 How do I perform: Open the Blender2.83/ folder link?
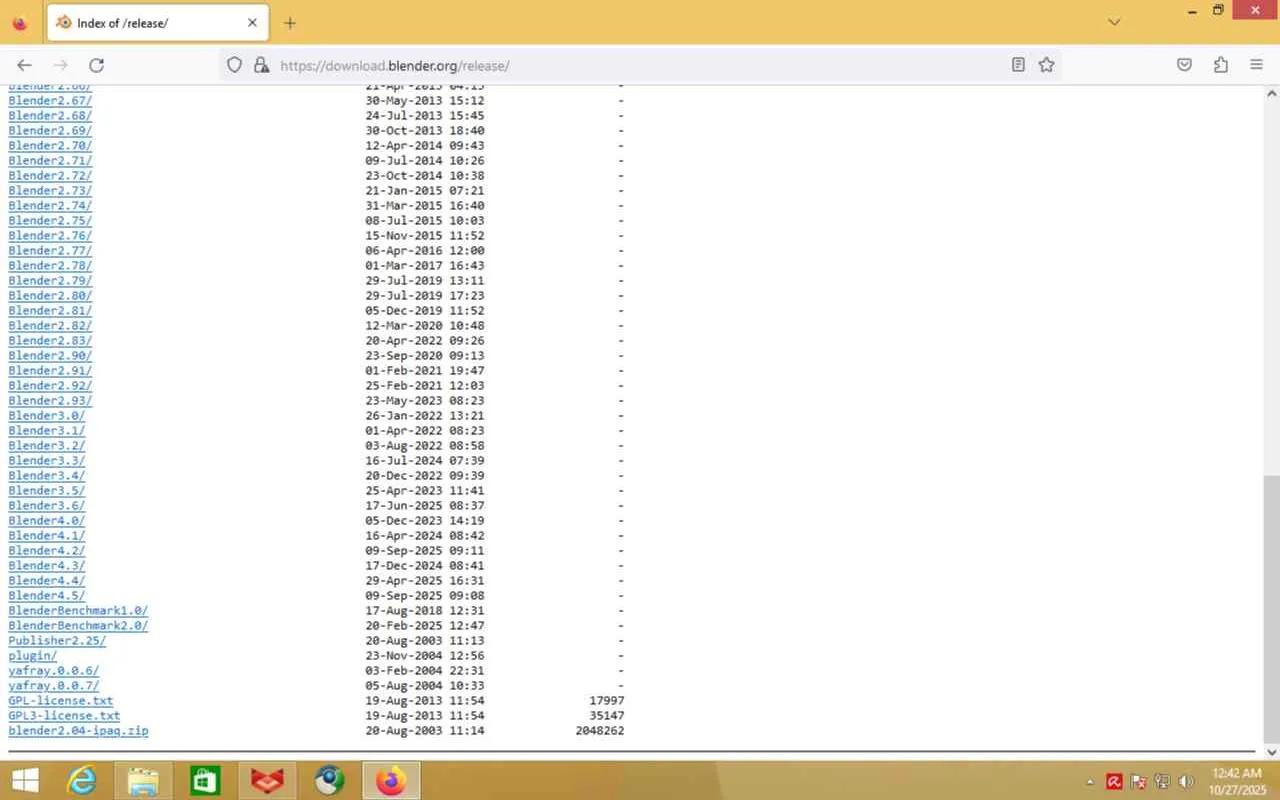(x=50, y=341)
